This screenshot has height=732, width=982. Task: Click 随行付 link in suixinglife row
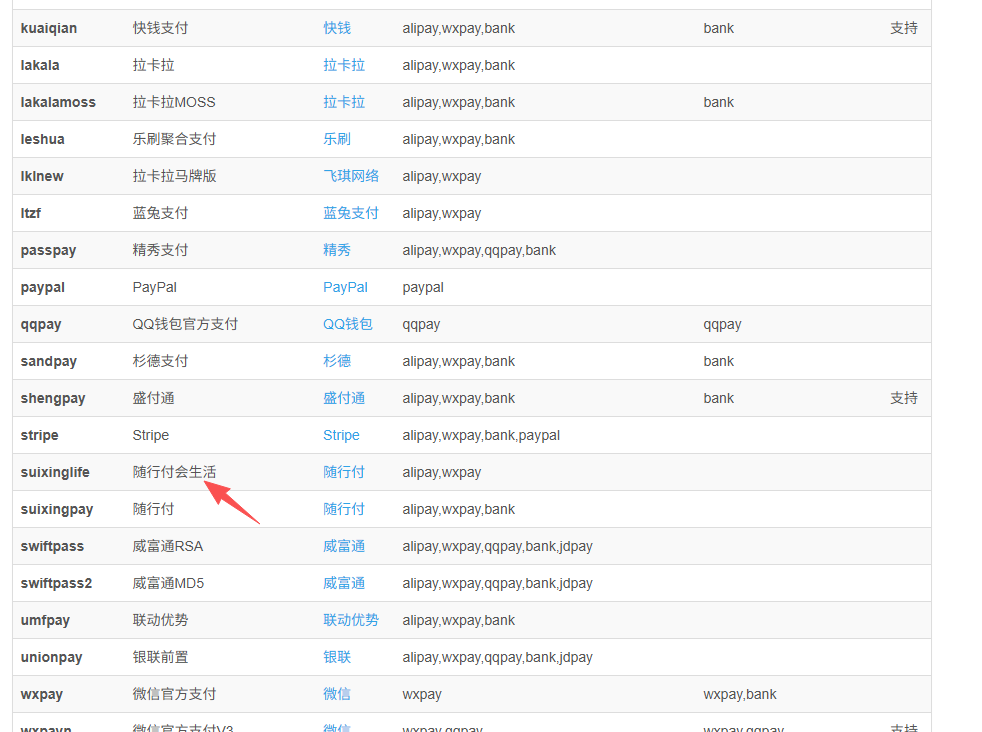344,472
